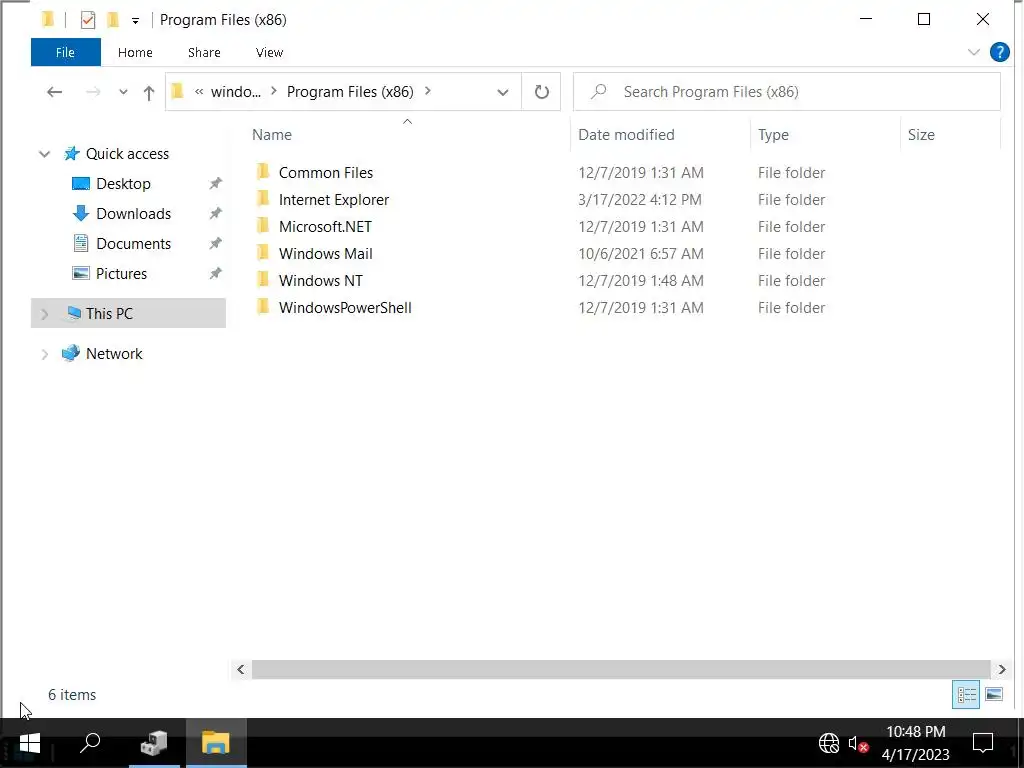Viewport: 1024px width, 768px height.
Task: Refresh the folder view
Action: [541, 92]
